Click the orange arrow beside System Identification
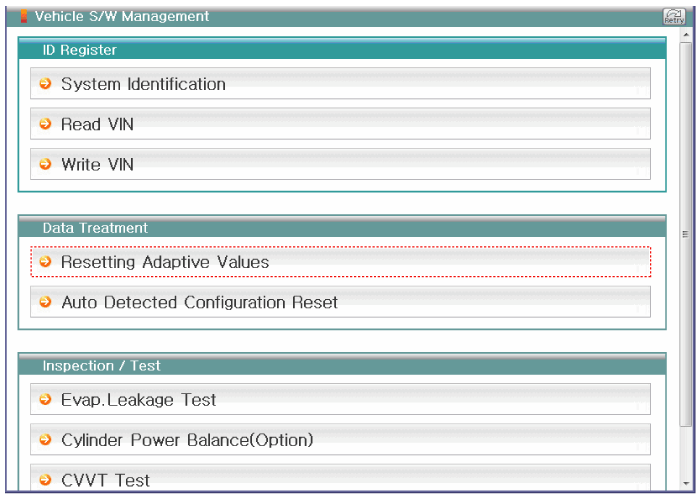Viewport: 700px width, 500px height. (45, 84)
